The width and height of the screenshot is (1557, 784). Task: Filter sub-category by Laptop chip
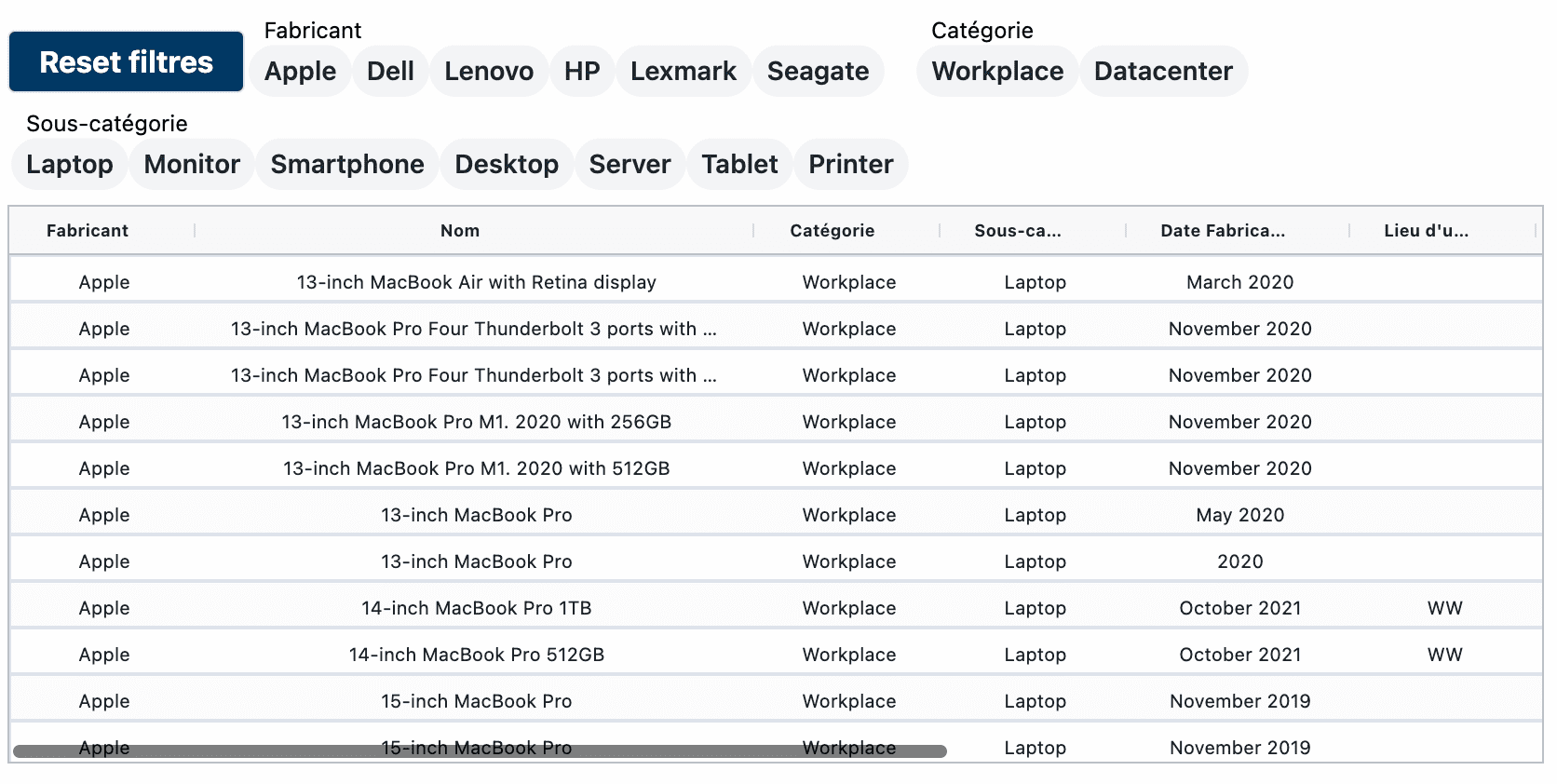[x=70, y=165]
